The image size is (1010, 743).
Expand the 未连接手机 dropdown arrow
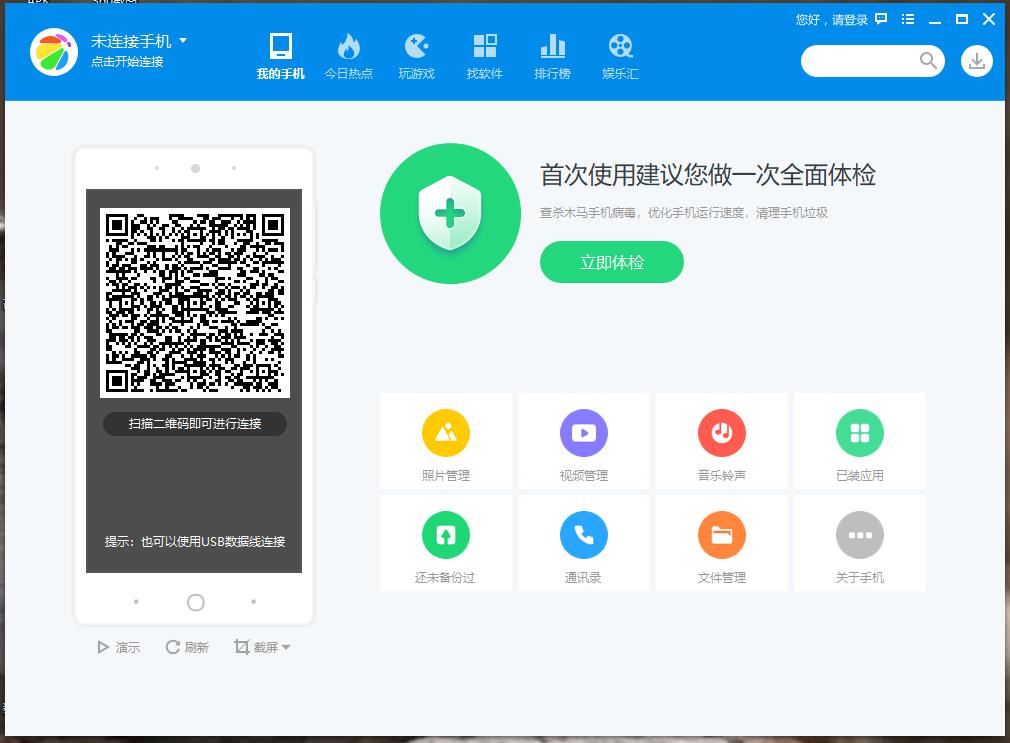(183, 41)
